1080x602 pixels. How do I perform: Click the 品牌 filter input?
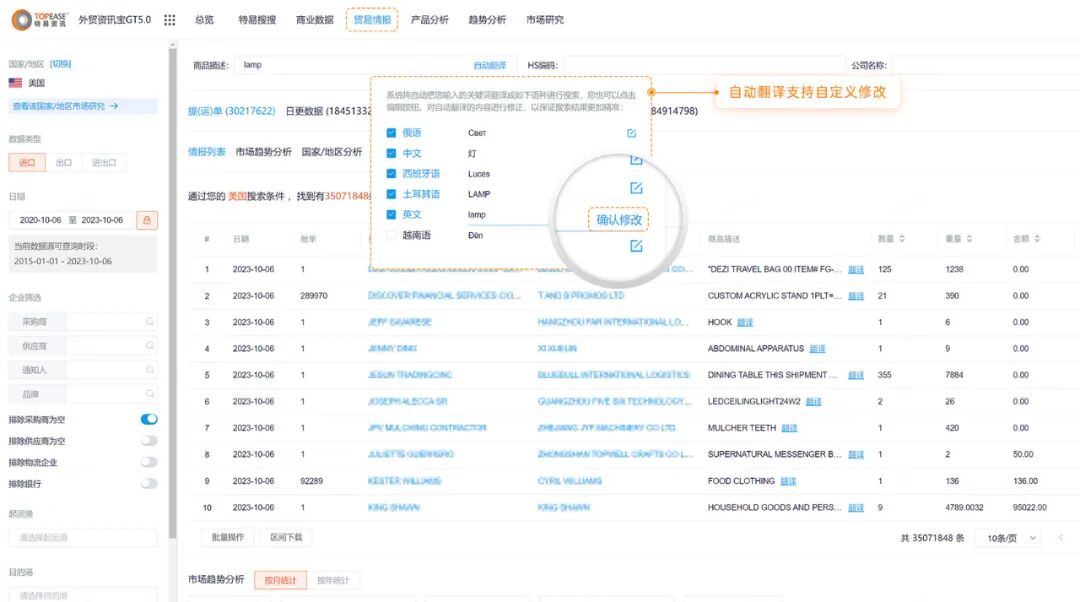pos(112,394)
